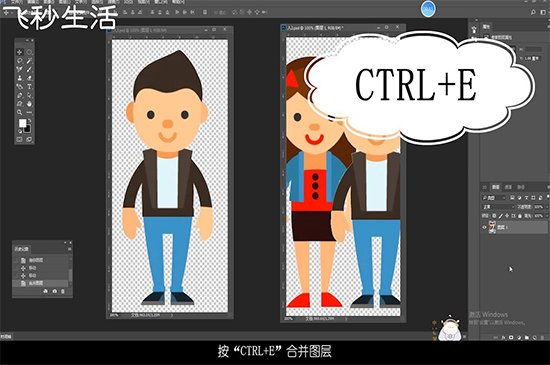Select the Zoom magnifier tool
550x365 pixels.
coord(19,112)
